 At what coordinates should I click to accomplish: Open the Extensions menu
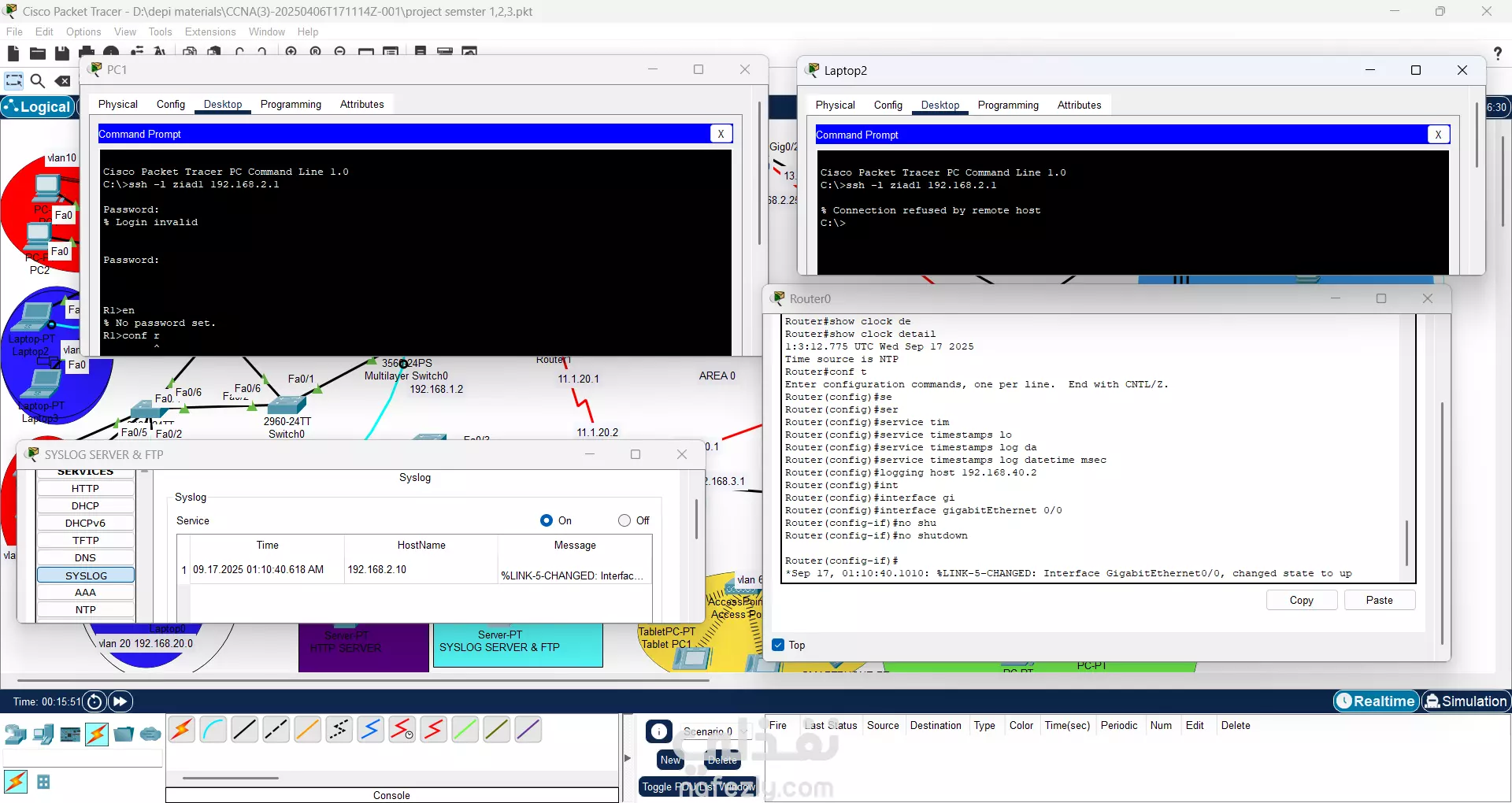pos(210,31)
